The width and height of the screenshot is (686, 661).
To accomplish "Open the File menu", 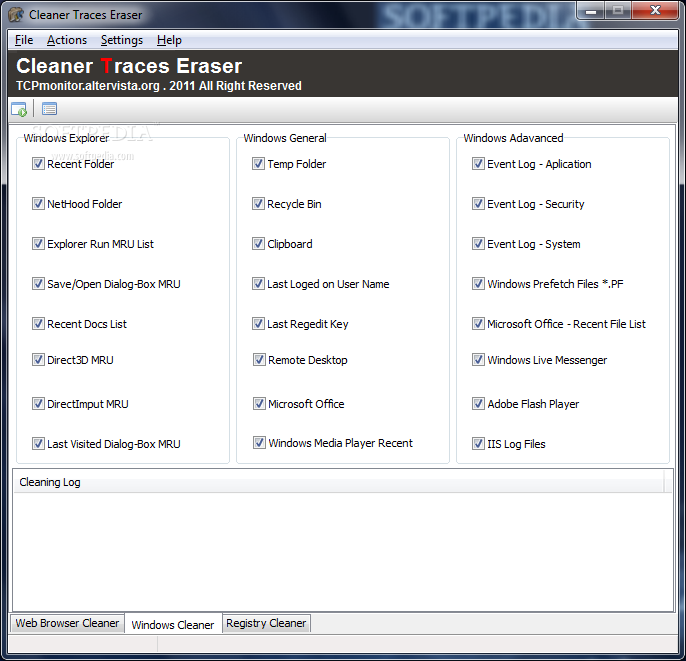I will (x=24, y=40).
